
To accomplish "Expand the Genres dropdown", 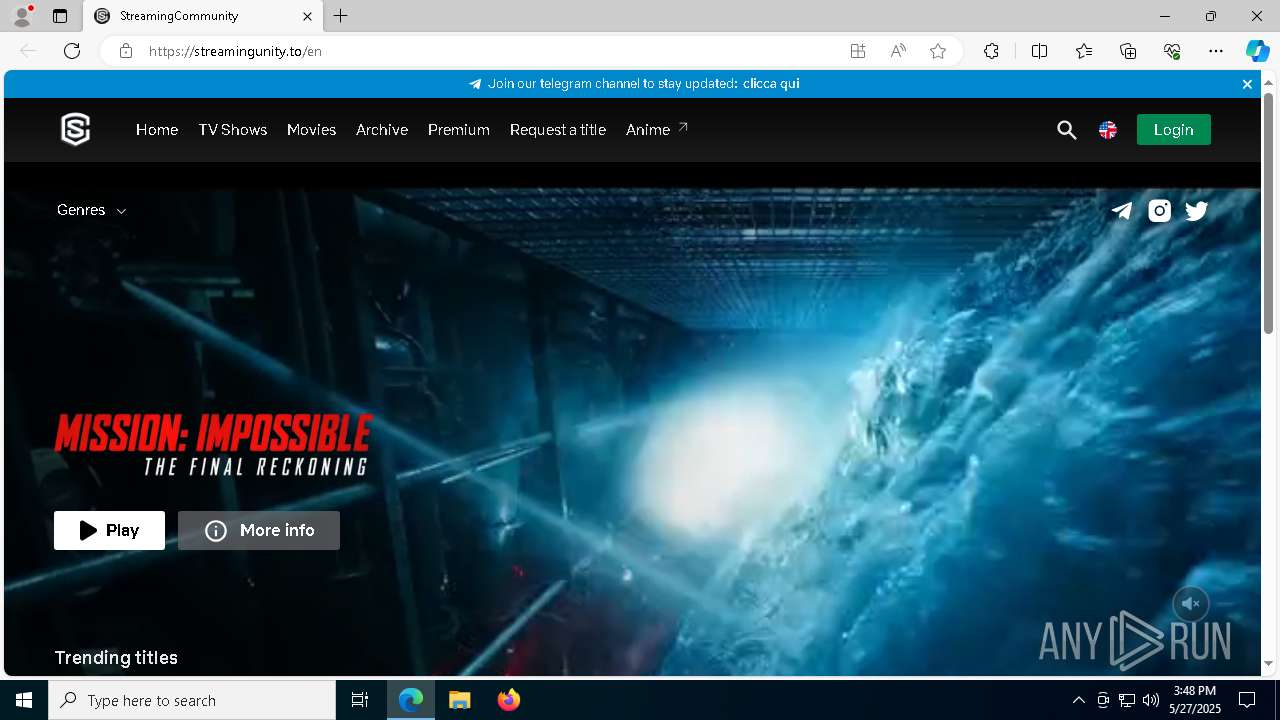I will pos(91,210).
